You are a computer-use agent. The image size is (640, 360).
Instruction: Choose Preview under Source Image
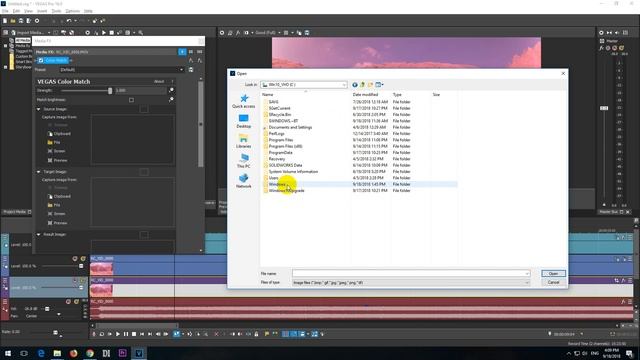pos(58,160)
